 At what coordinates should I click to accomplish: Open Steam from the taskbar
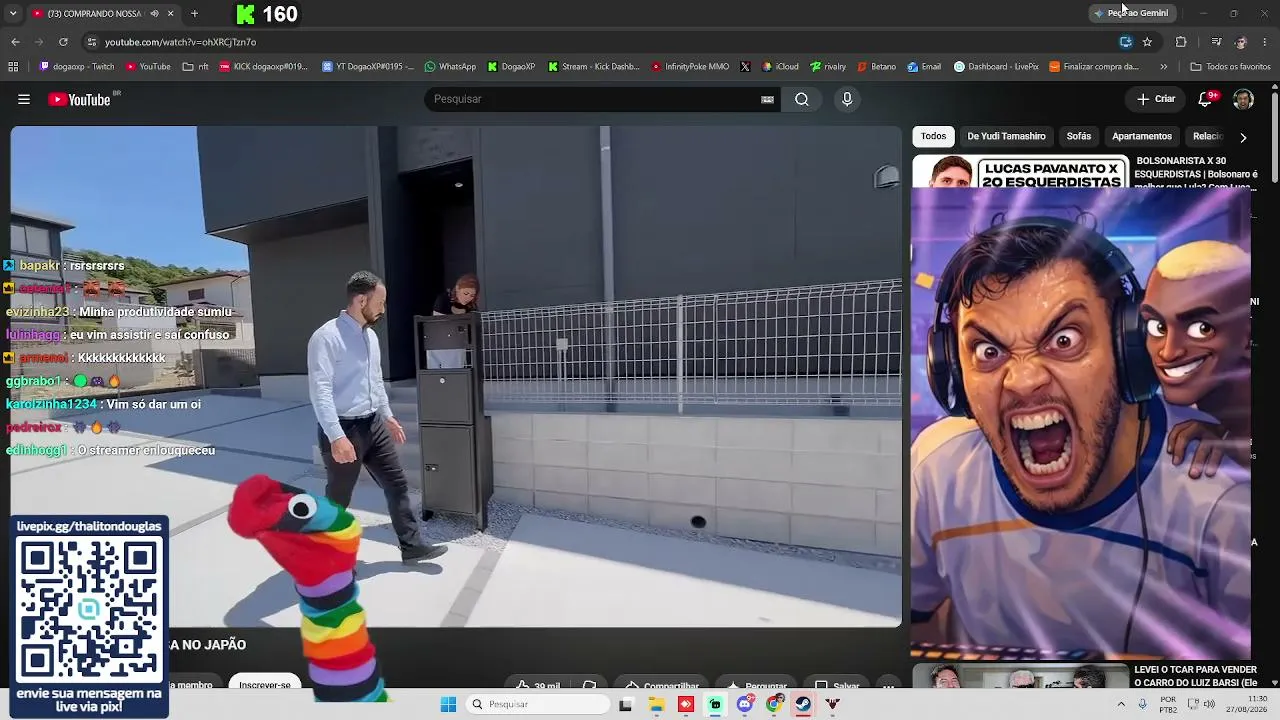[803, 704]
